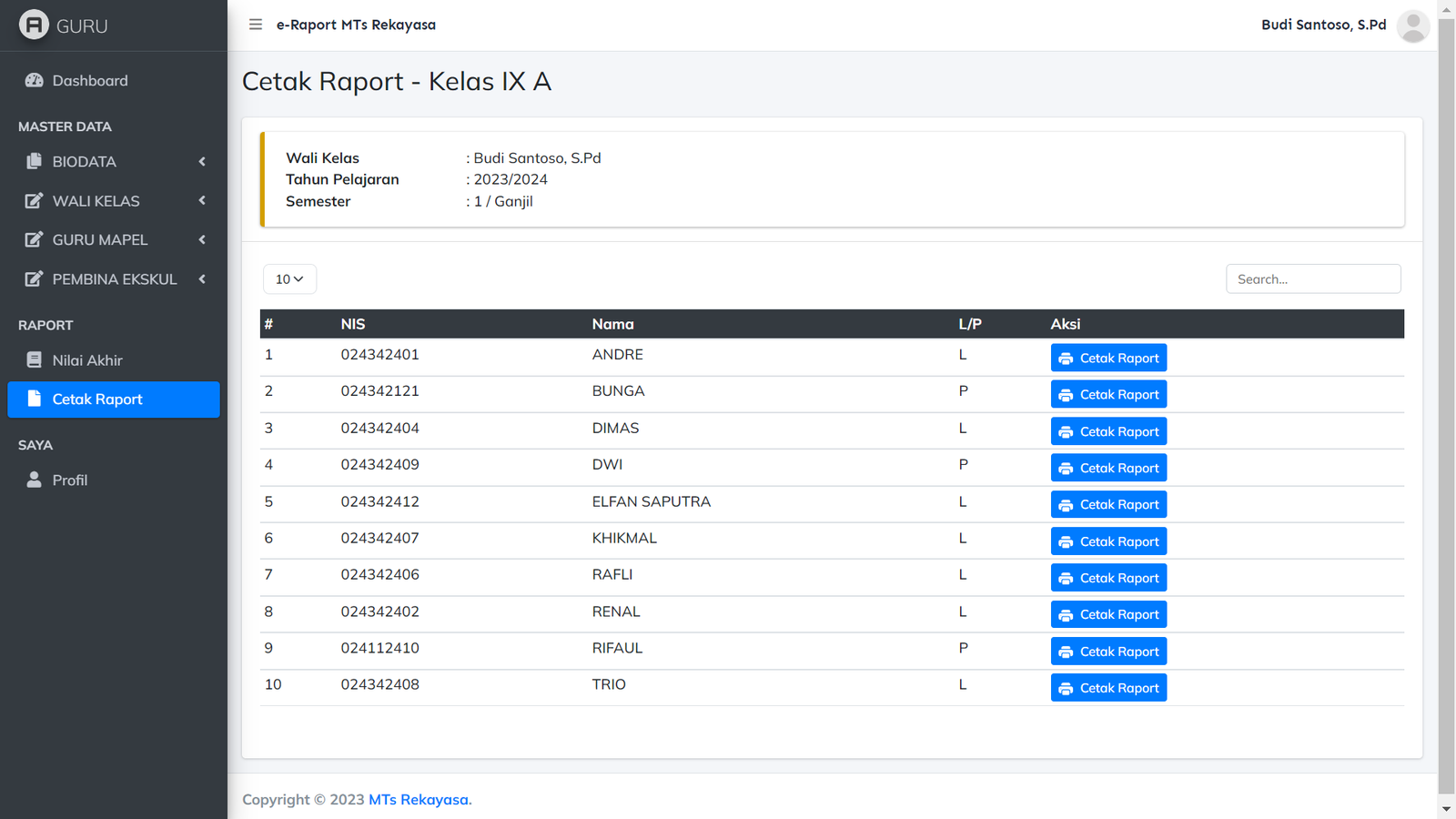1456x819 pixels.
Task: Open the MTs Rekayasa footer link
Action: pyautogui.click(x=418, y=800)
